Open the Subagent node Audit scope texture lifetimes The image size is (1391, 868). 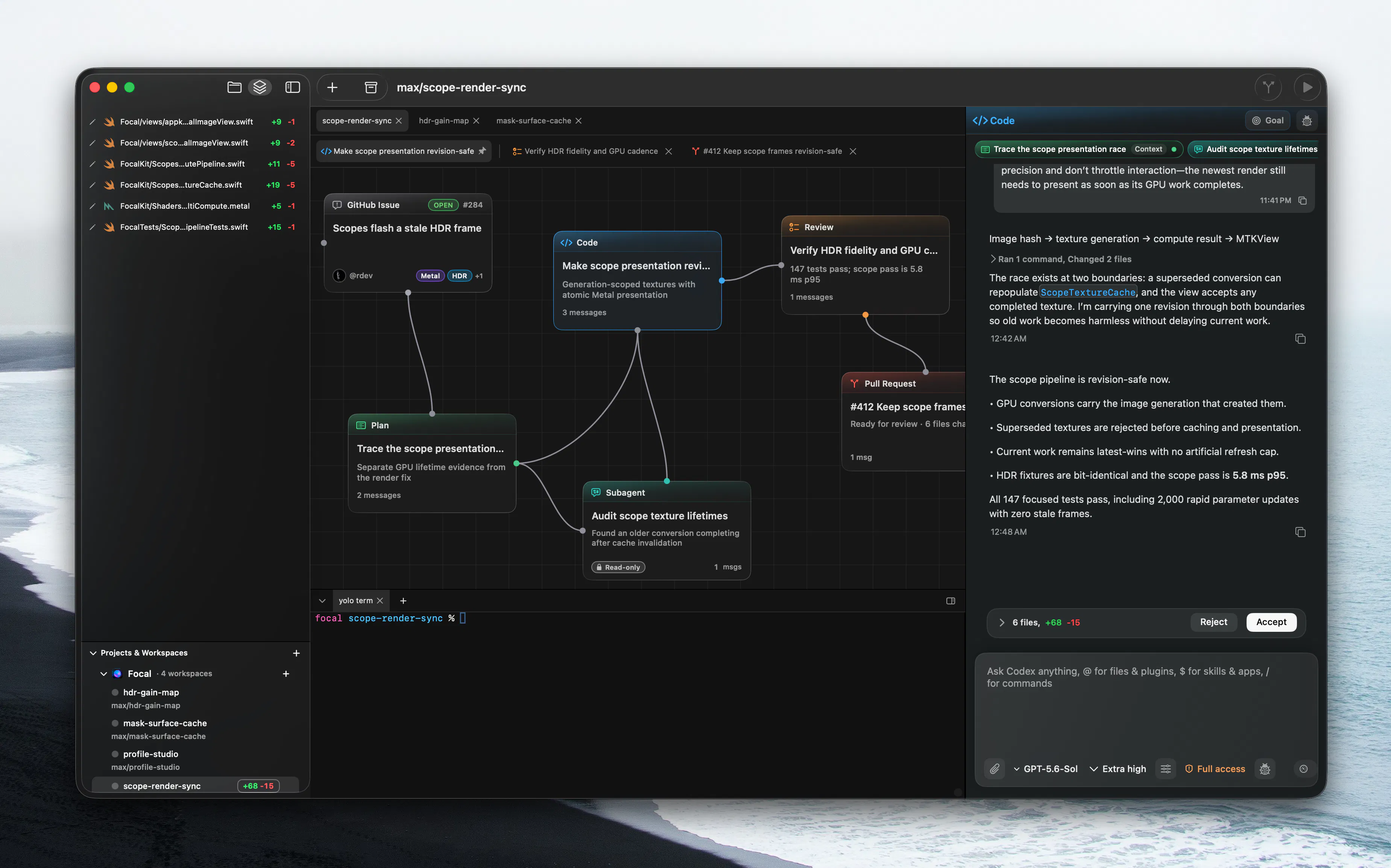667,530
